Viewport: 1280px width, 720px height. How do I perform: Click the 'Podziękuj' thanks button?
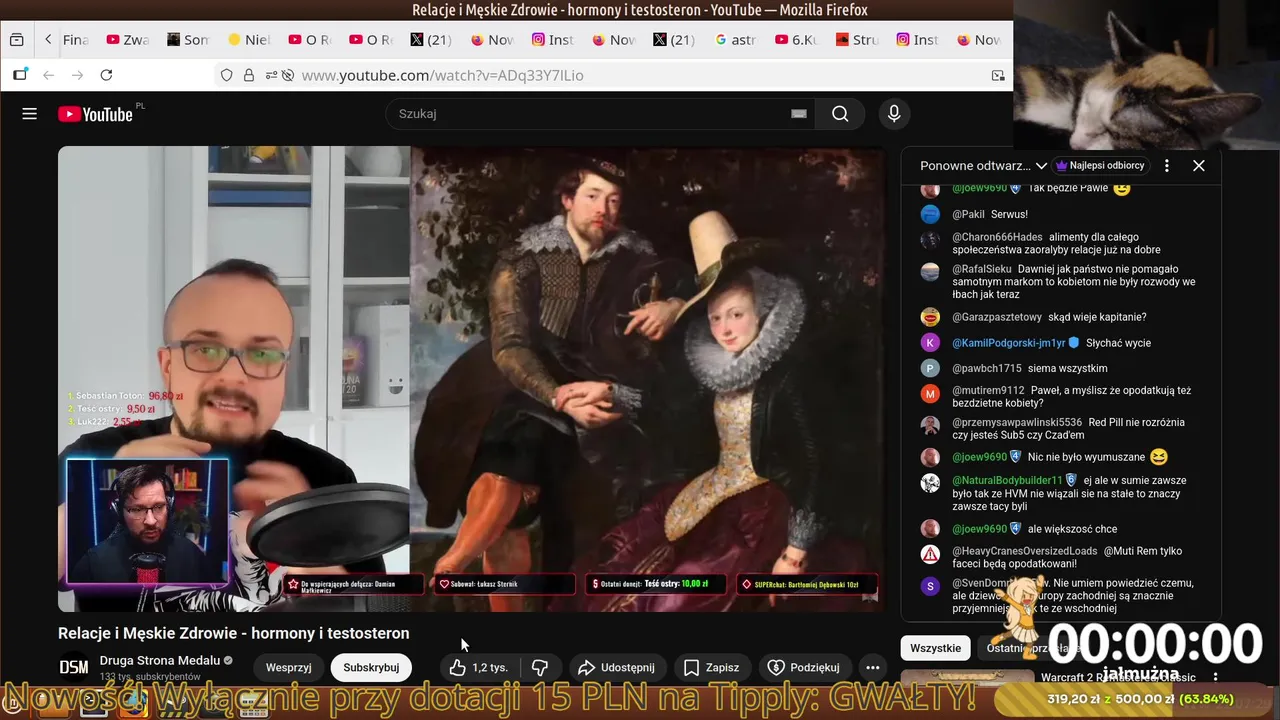click(804, 667)
